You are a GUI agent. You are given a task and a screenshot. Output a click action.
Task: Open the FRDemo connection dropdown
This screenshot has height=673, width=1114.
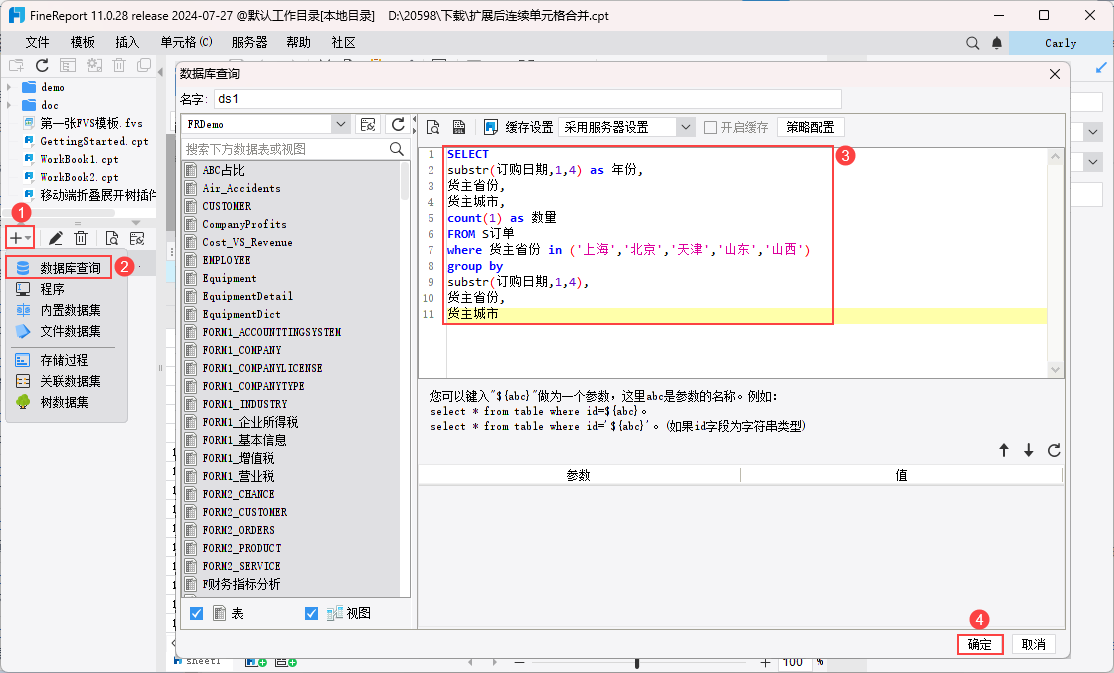click(340, 124)
